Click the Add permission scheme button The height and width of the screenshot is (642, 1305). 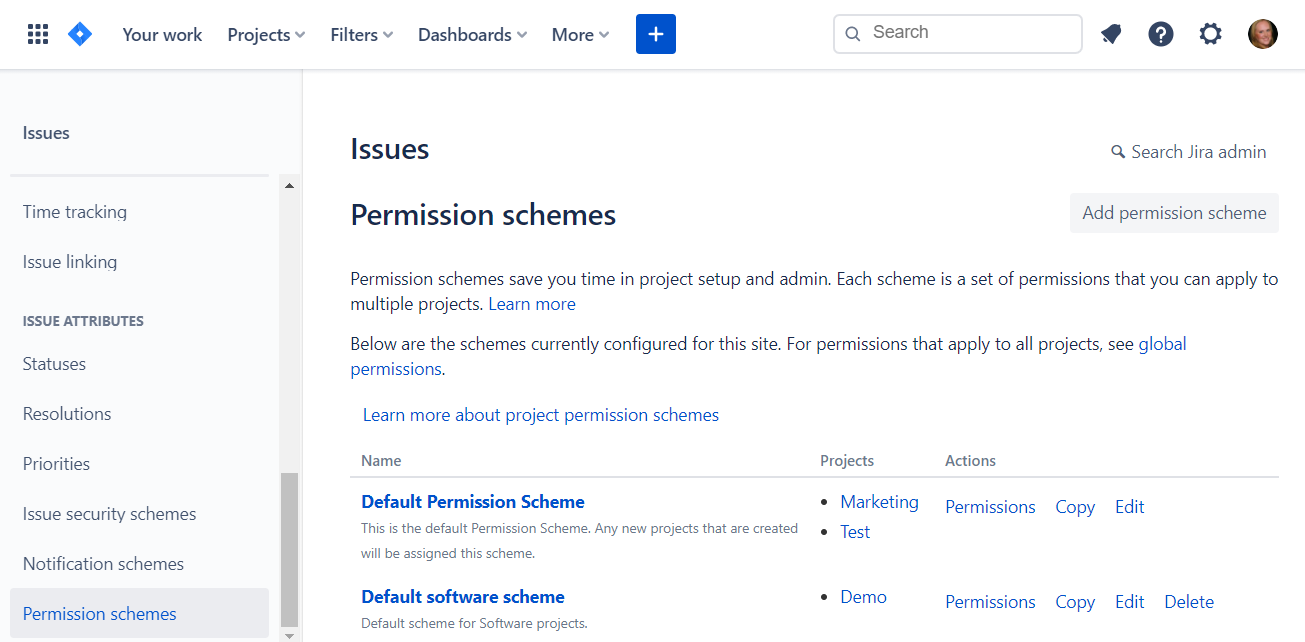point(1173,213)
